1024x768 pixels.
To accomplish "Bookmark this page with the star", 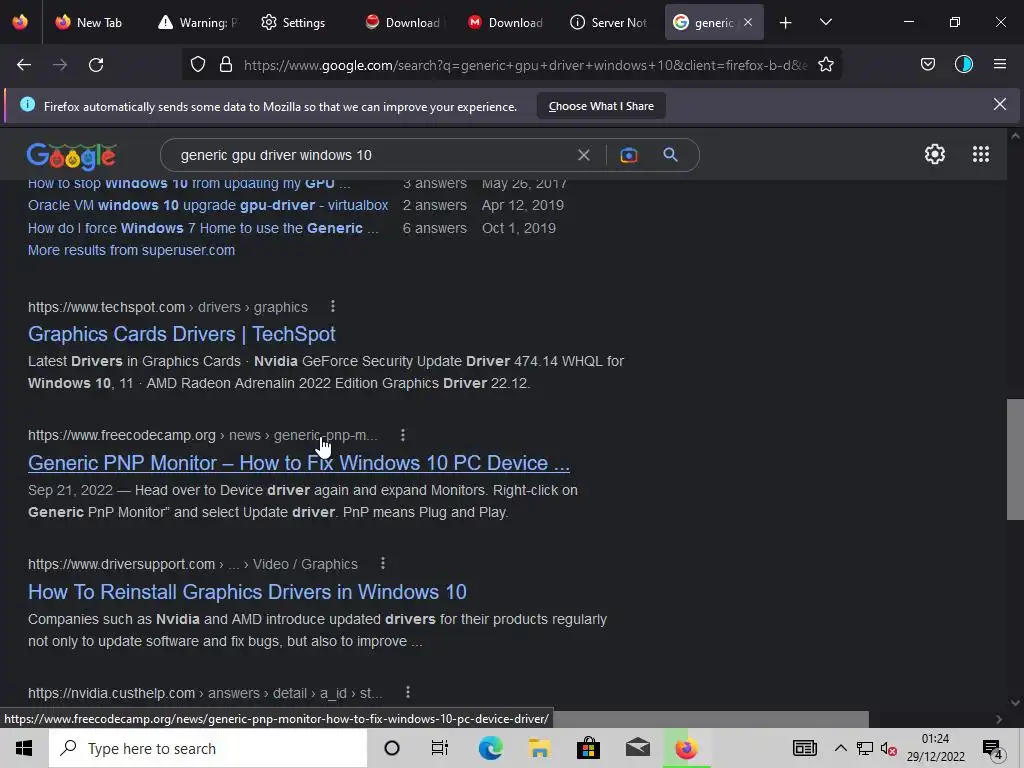I will (x=825, y=65).
